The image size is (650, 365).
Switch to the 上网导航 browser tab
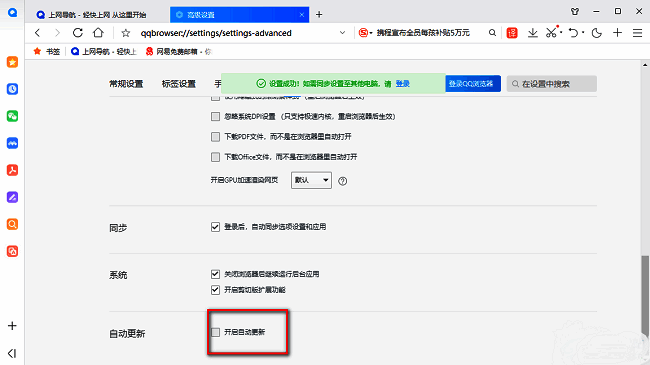point(97,15)
